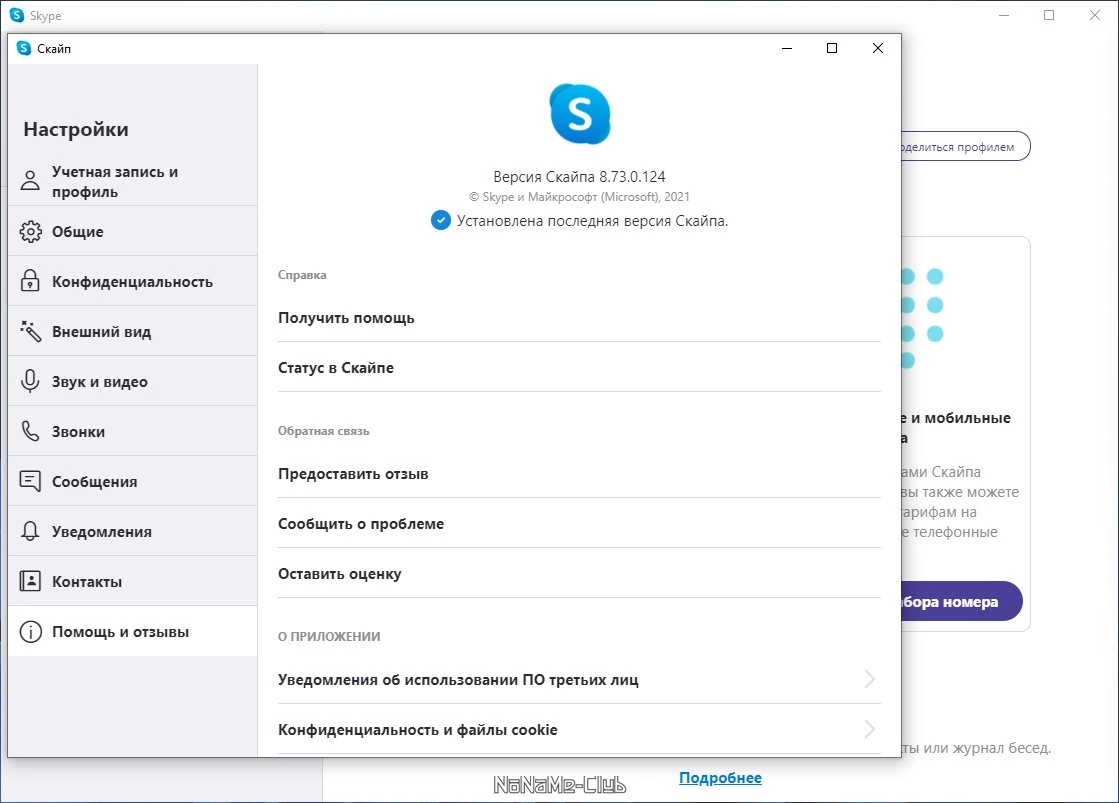Viewport: 1119px width, 803px height.
Task: Open the Звонки settings tab
Action: 133,431
